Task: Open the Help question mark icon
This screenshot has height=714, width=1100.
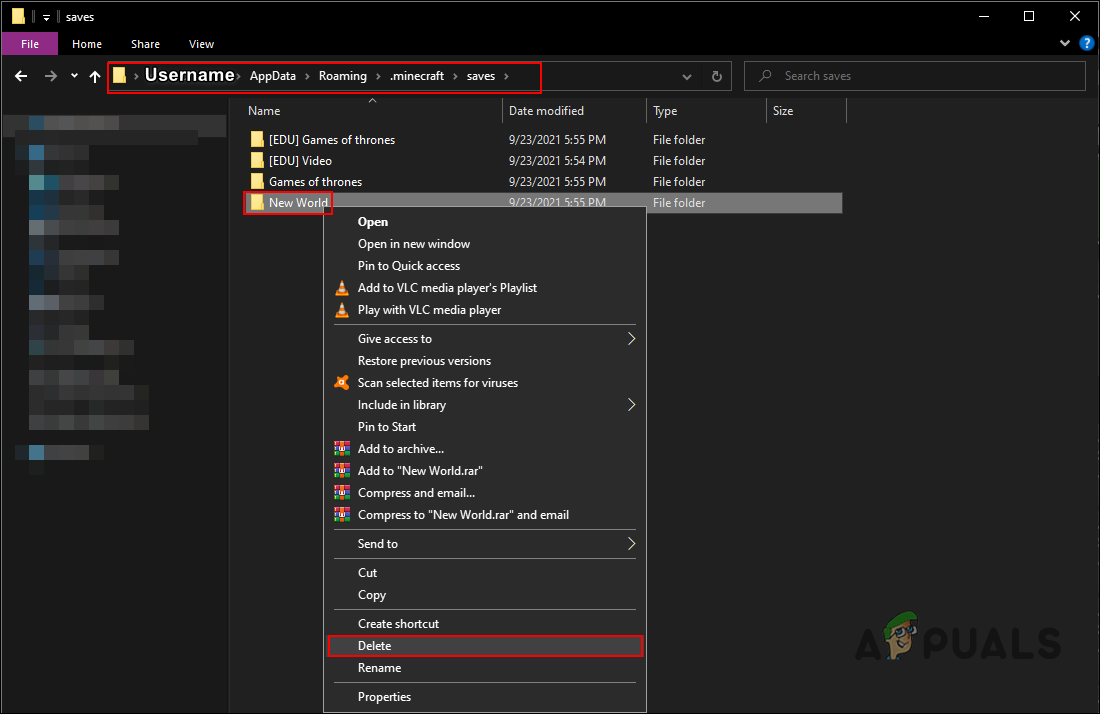Action: coord(1087,44)
